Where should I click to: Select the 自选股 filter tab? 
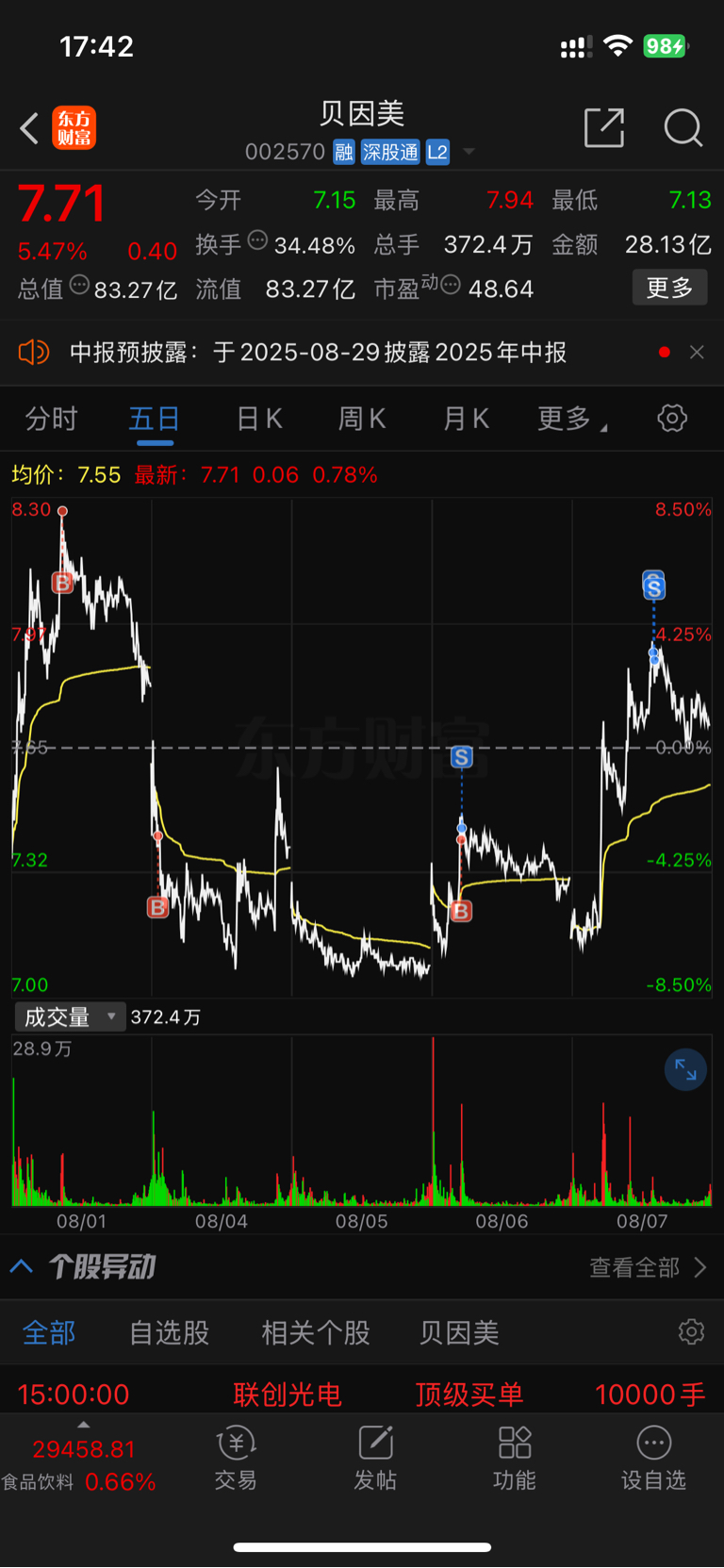(170, 1332)
